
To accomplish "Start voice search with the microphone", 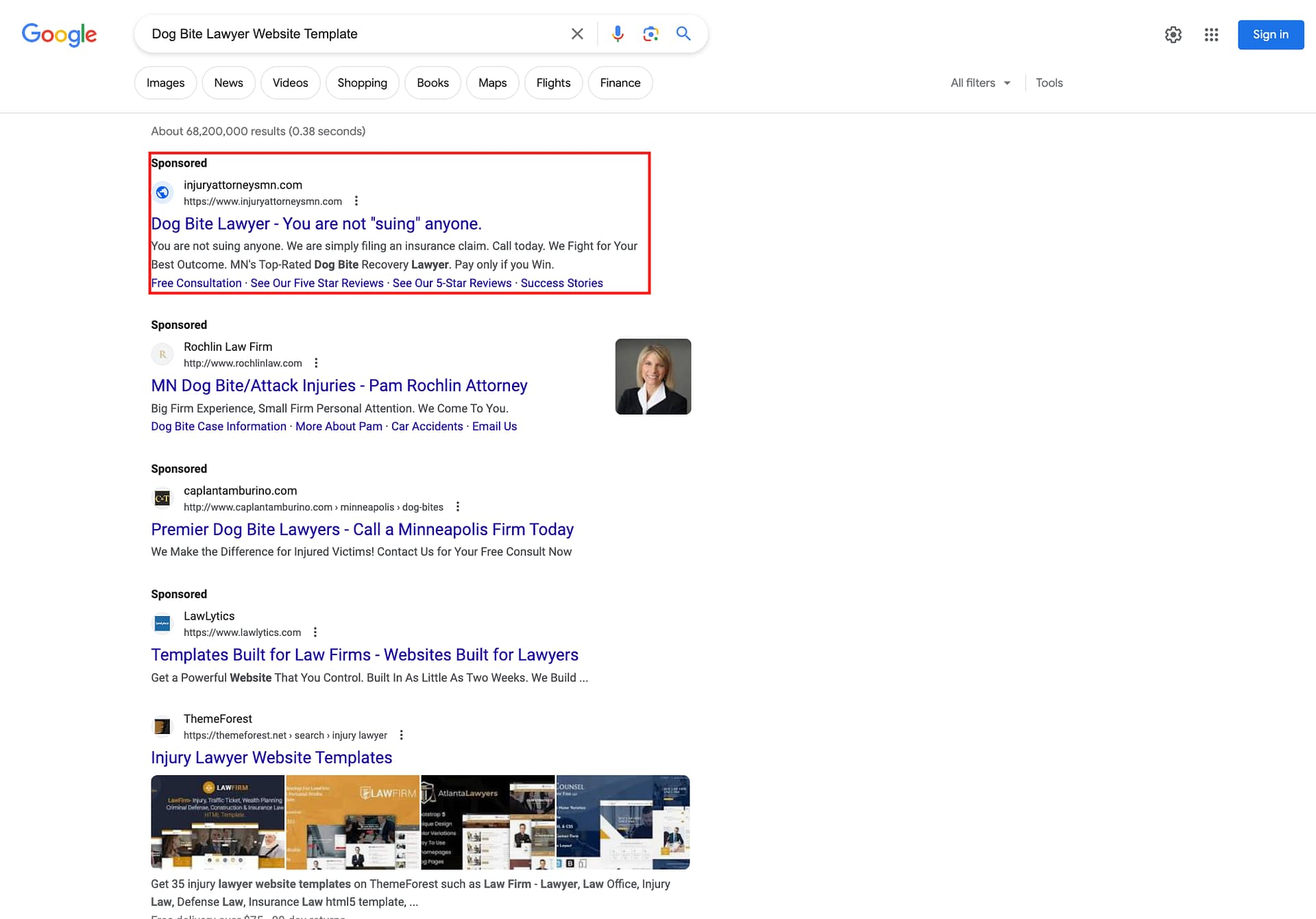I will coord(618,34).
